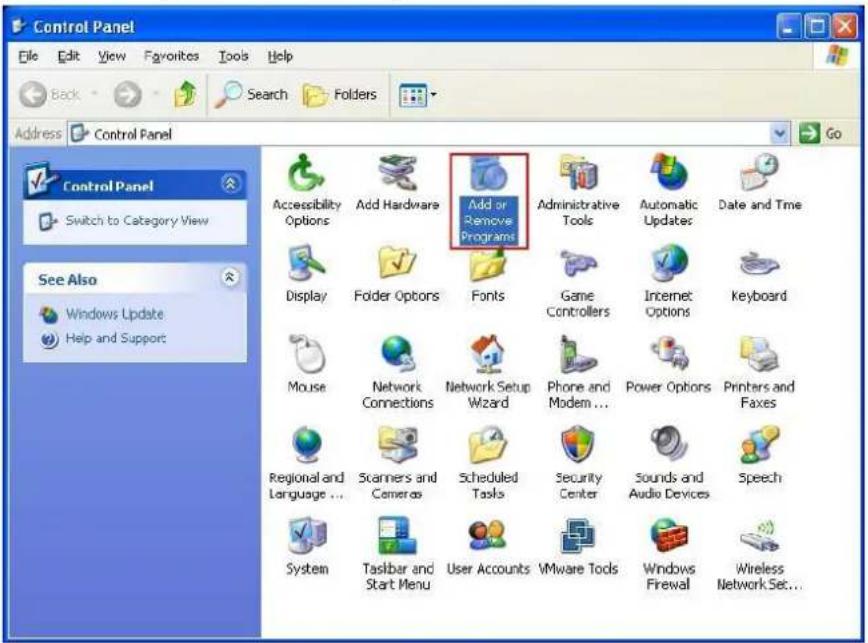Viewport: 868px width, 643px height.
Task: Click the Address bar field
Action: tap(428, 134)
